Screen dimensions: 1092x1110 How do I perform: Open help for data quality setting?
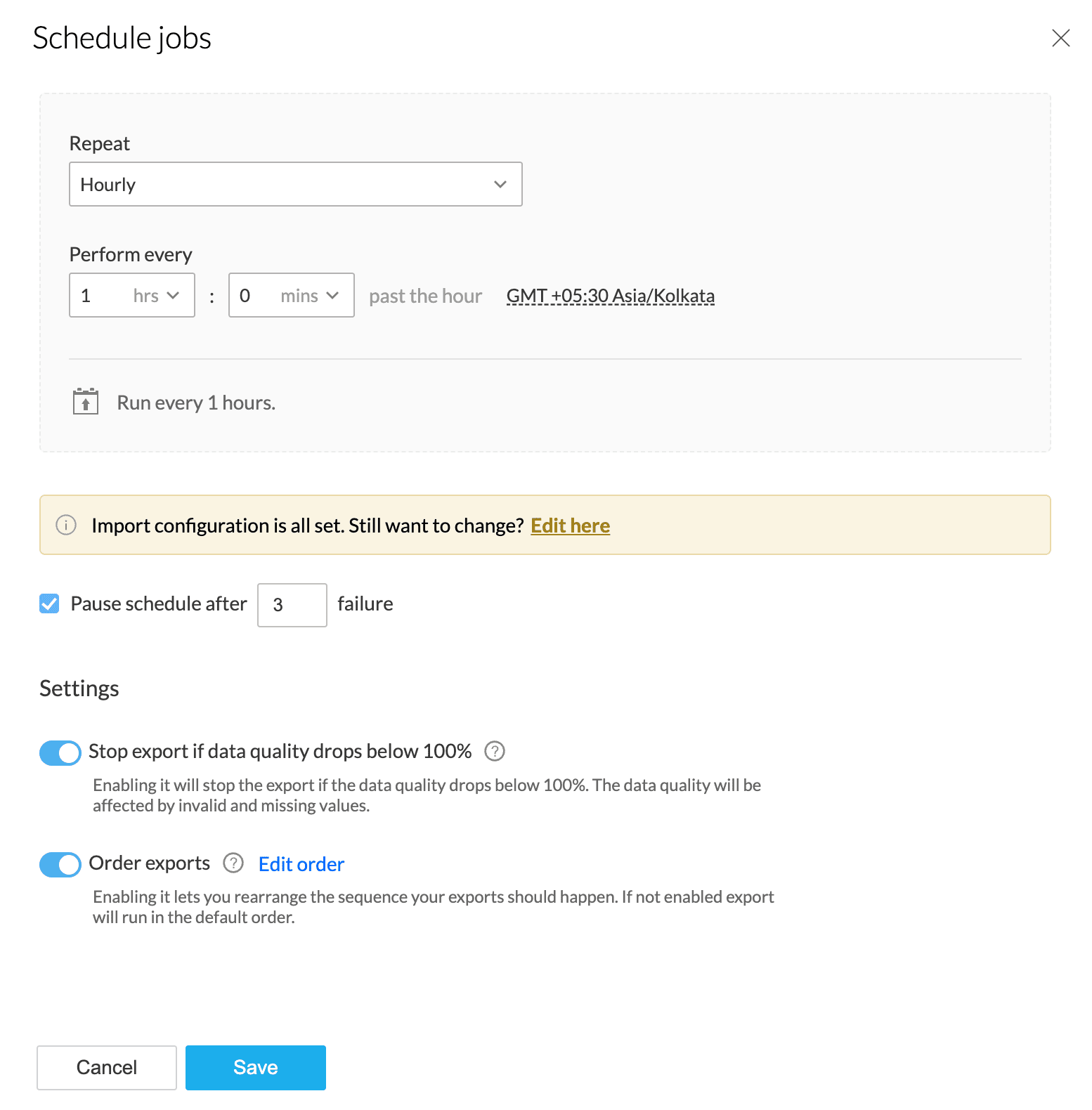tap(495, 751)
